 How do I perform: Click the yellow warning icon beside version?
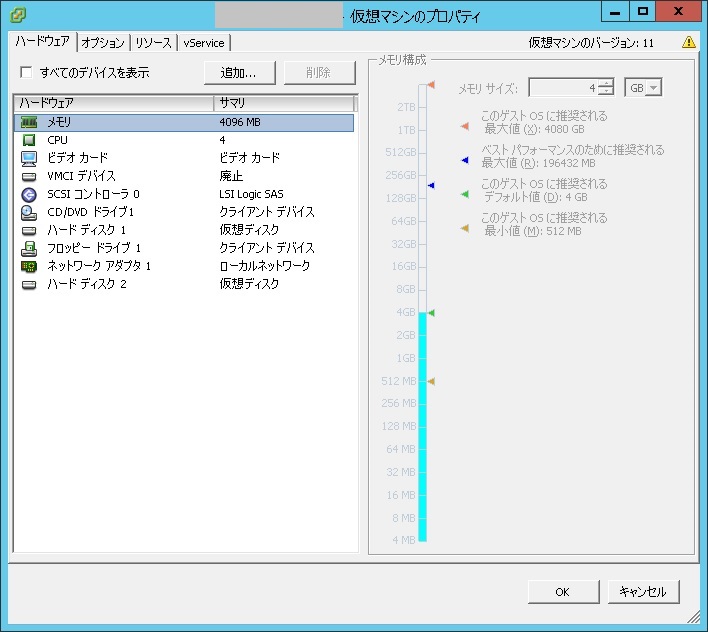tap(689, 43)
